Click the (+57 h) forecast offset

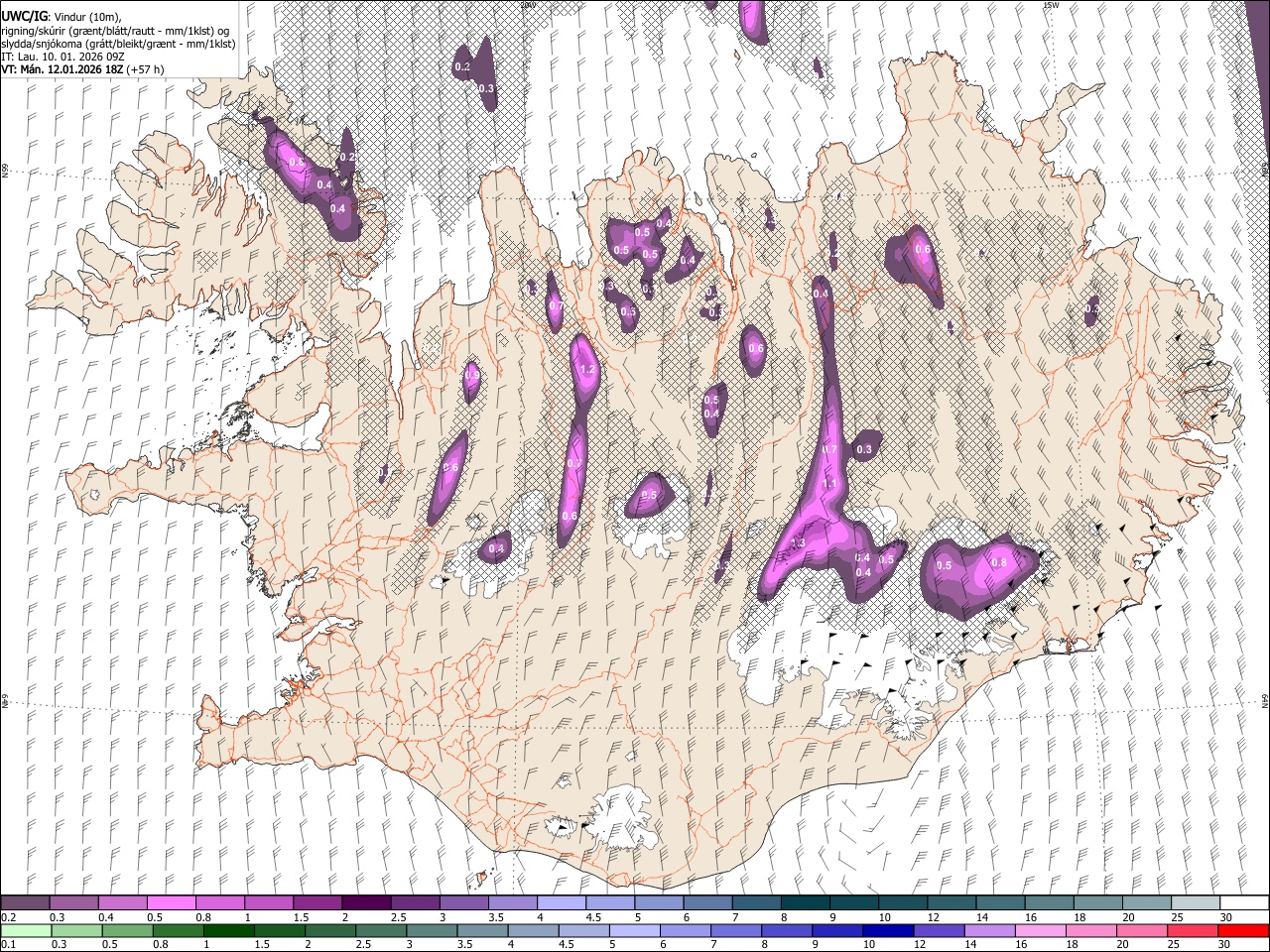[x=145, y=69]
